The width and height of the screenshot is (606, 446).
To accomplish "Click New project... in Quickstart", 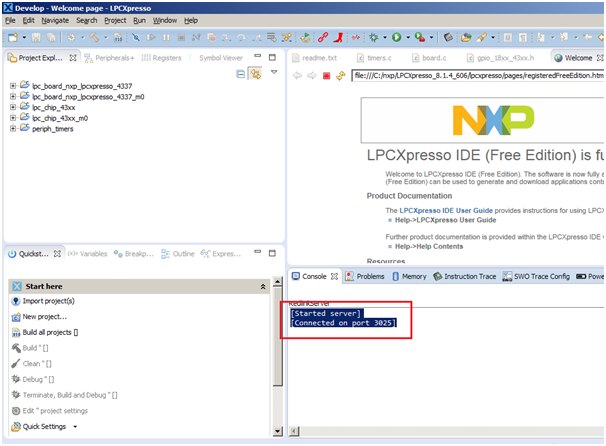I will [39, 317].
